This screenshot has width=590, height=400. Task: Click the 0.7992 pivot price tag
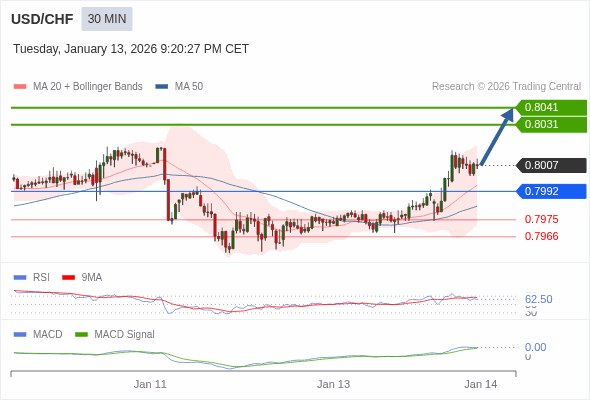coord(551,191)
